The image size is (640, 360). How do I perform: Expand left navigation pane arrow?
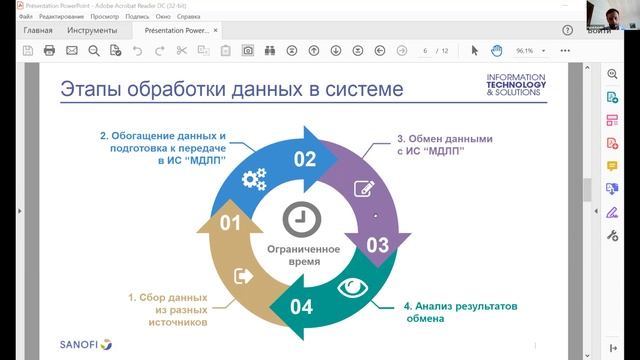click(x=20, y=211)
